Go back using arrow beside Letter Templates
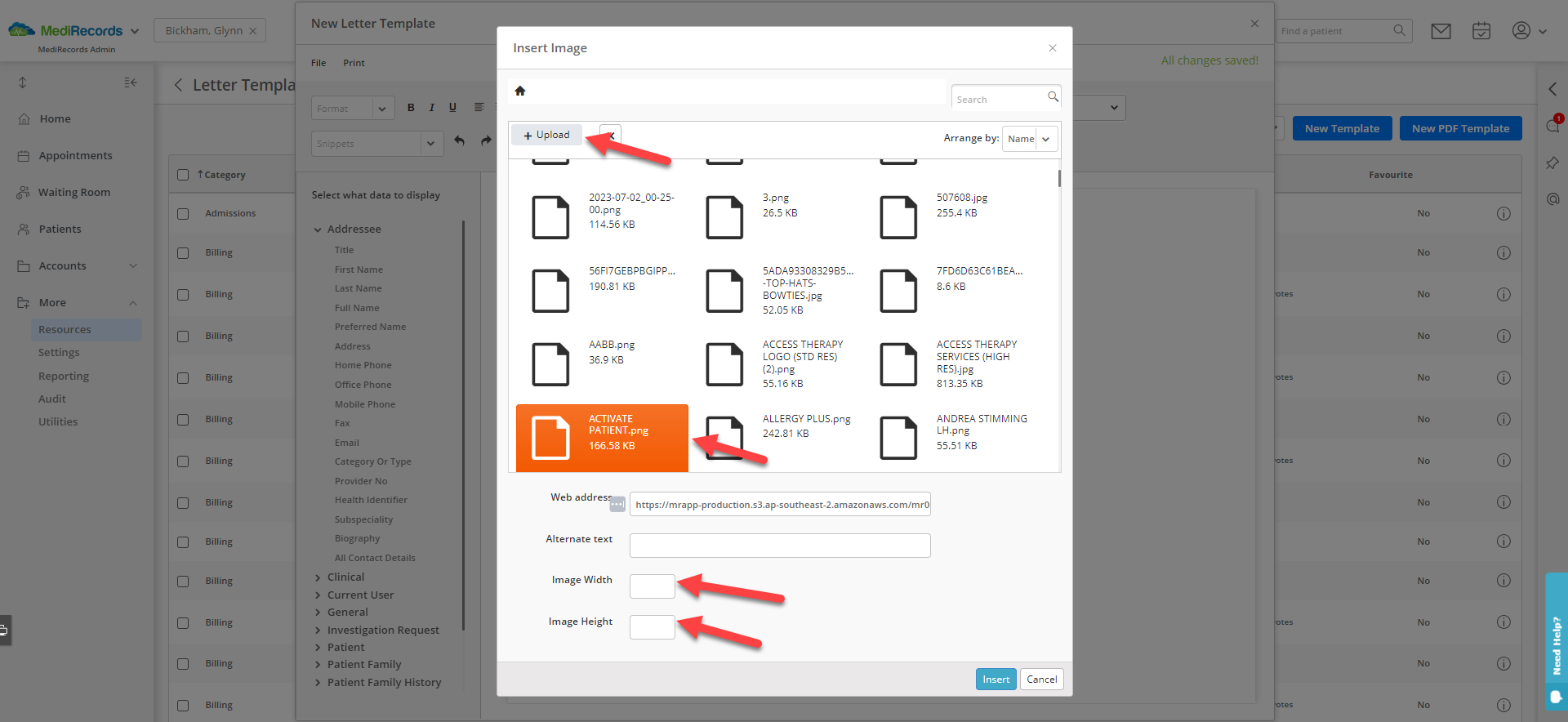Screen dimensions: 1568x722 coord(178,85)
